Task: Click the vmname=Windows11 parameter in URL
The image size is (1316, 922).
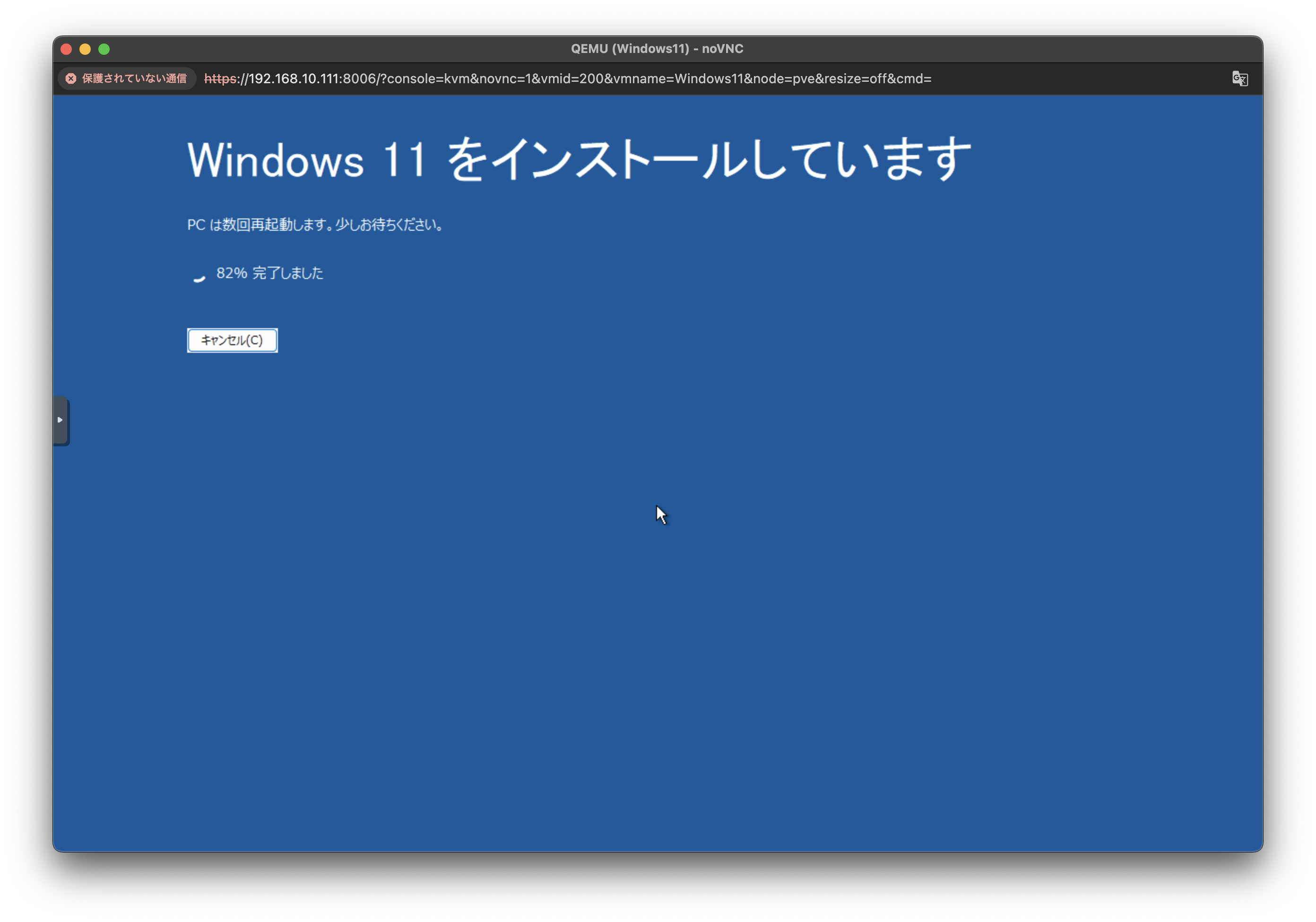Action: point(678,78)
